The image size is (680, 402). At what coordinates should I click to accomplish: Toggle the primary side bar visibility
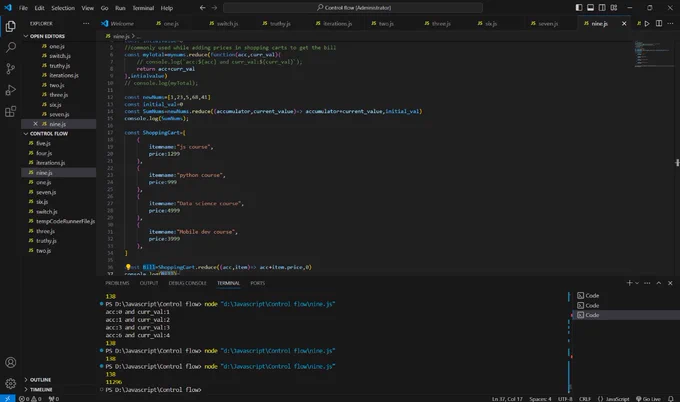pos(579,7)
